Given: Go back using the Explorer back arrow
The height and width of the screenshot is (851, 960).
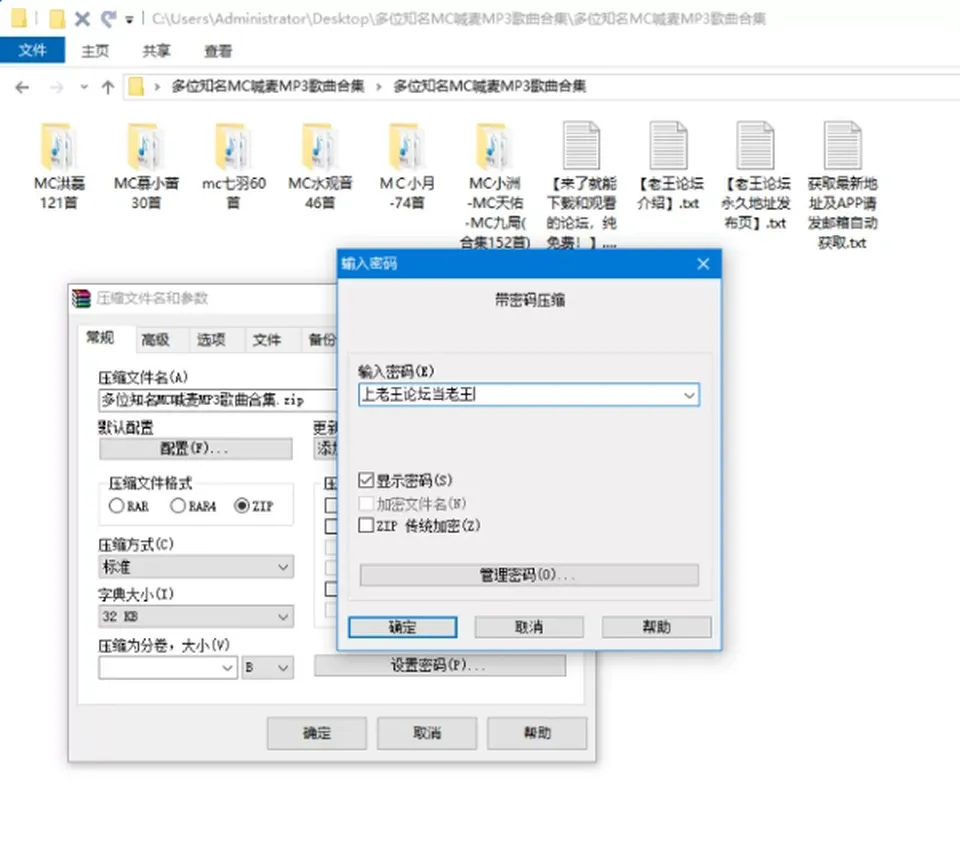Looking at the screenshot, I should tap(22, 88).
